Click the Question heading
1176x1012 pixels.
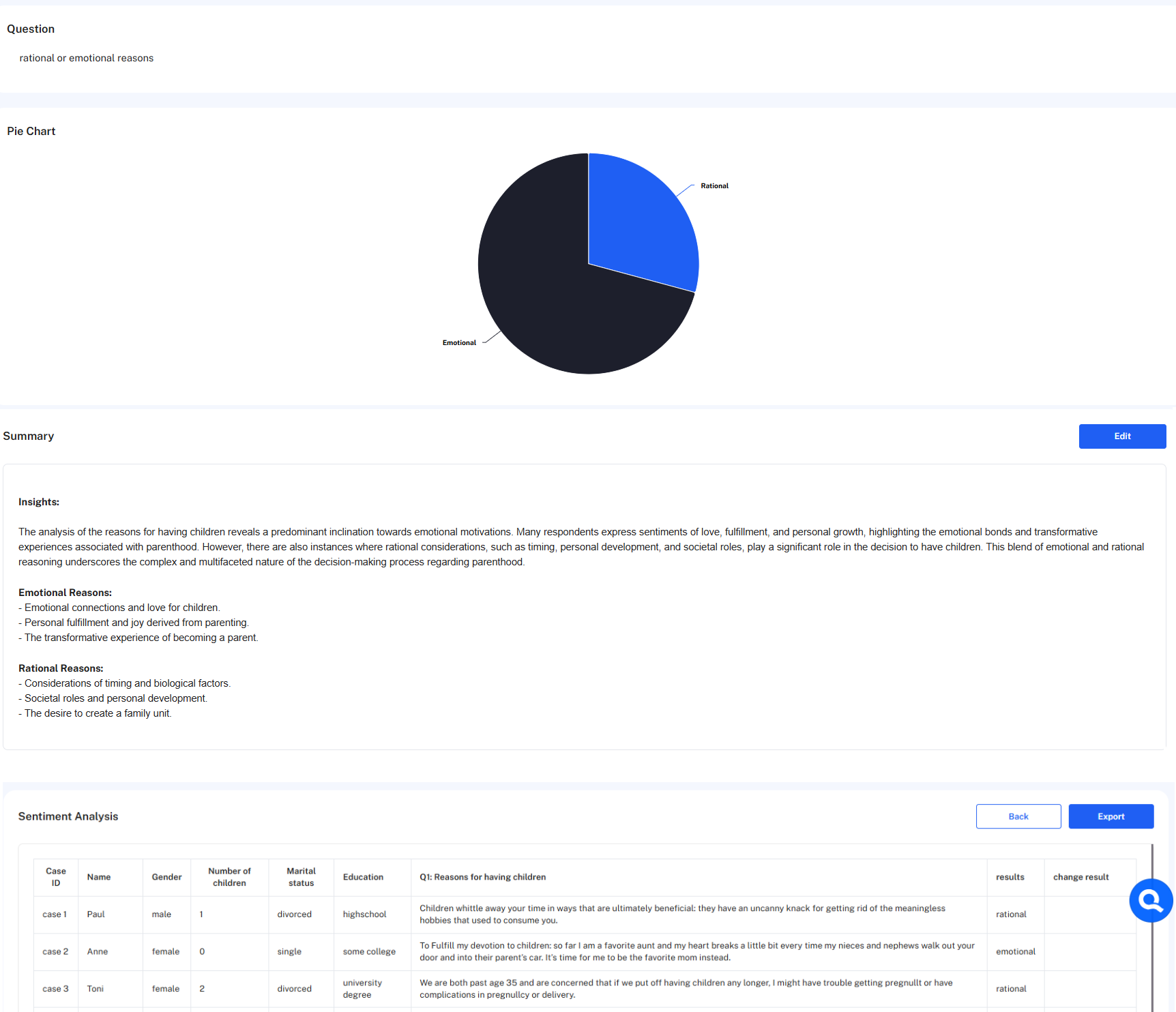[31, 29]
